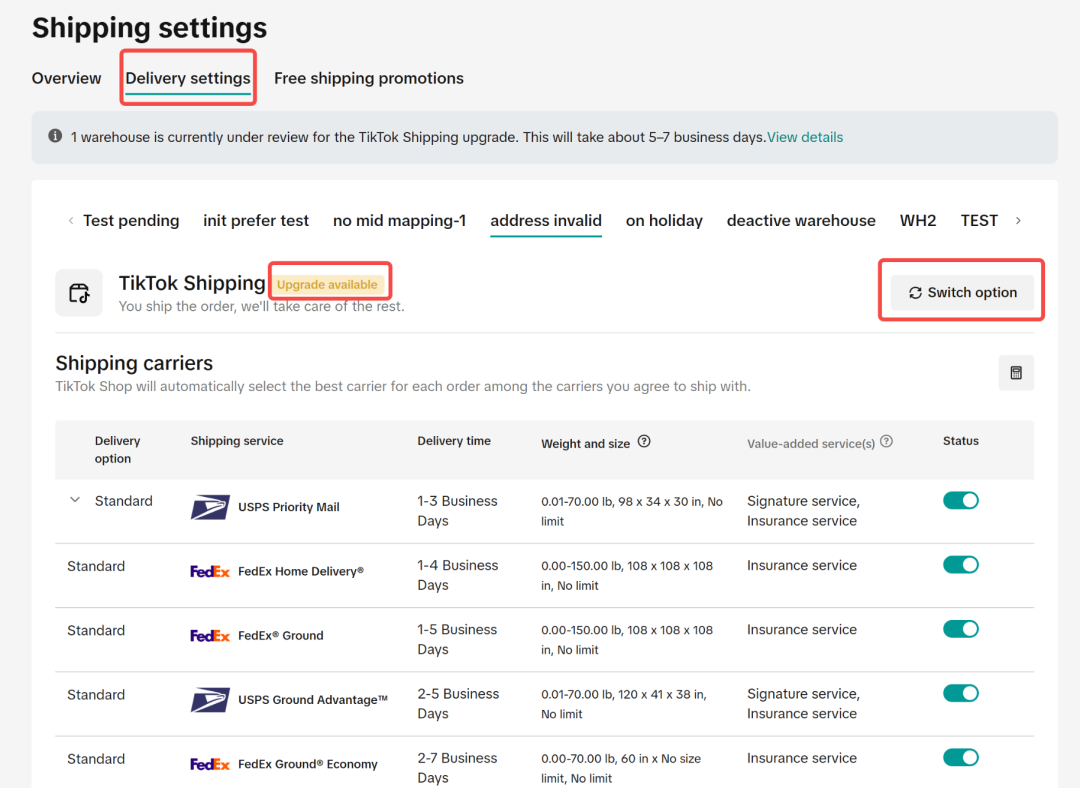Click the Shipping service column header
Image resolution: width=1080 pixels, height=788 pixels.
point(237,441)
